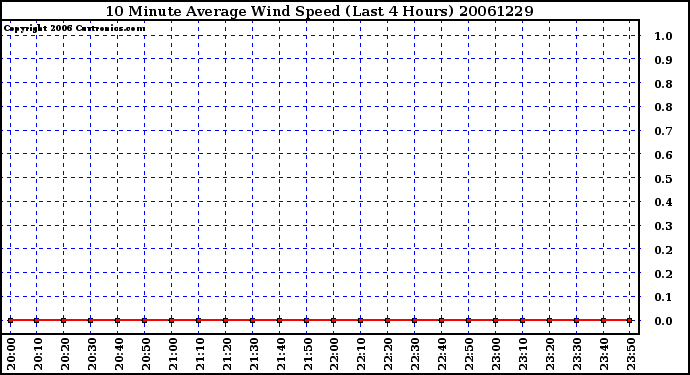Screen dimensions: 690x375
Task: Select the red data point above 21:30
Action: pyautogui.click(x=253, y=320)
